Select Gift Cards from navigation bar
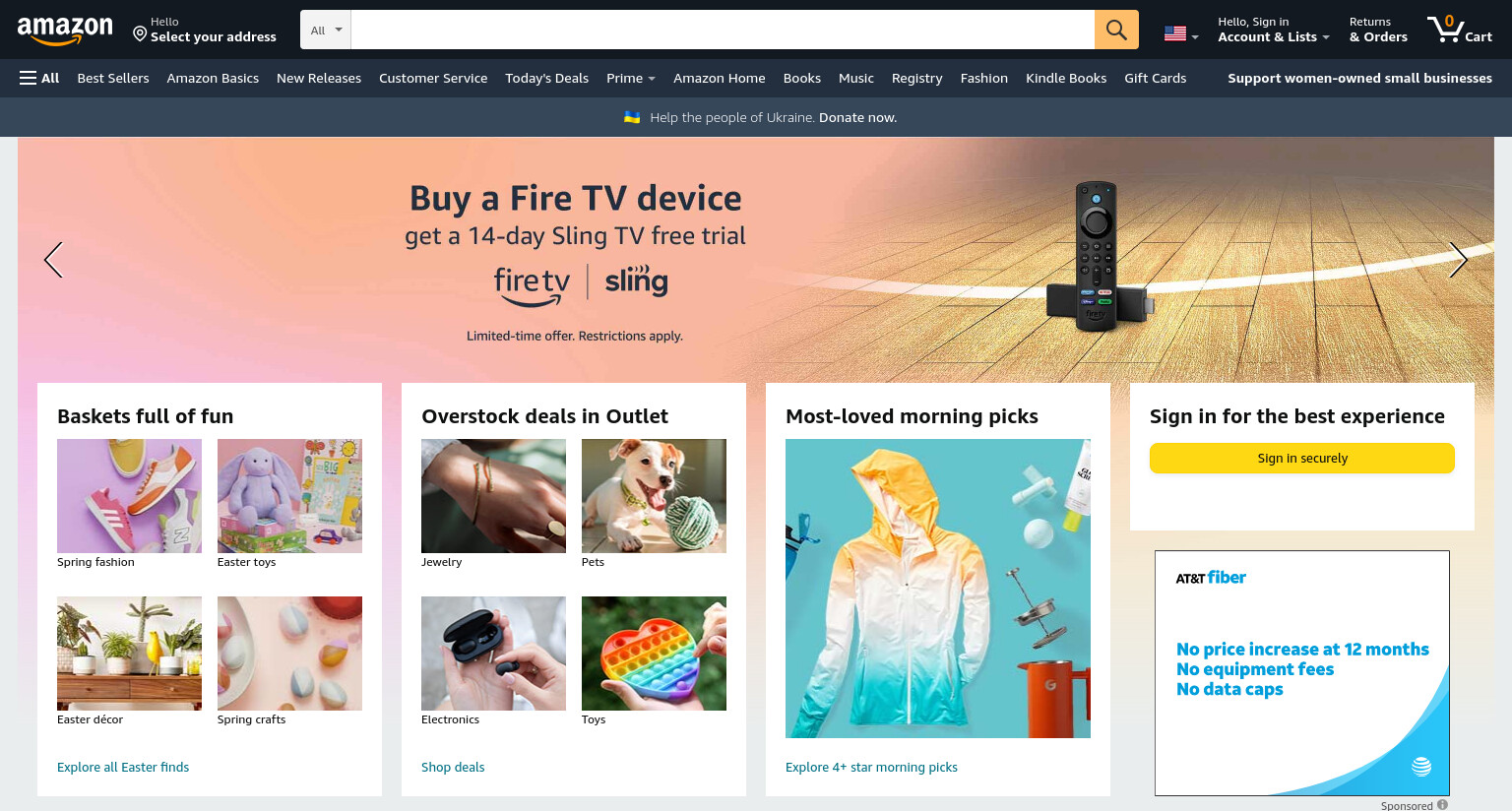Viewport: 1512px width, 811px height. pos(1155,78)
